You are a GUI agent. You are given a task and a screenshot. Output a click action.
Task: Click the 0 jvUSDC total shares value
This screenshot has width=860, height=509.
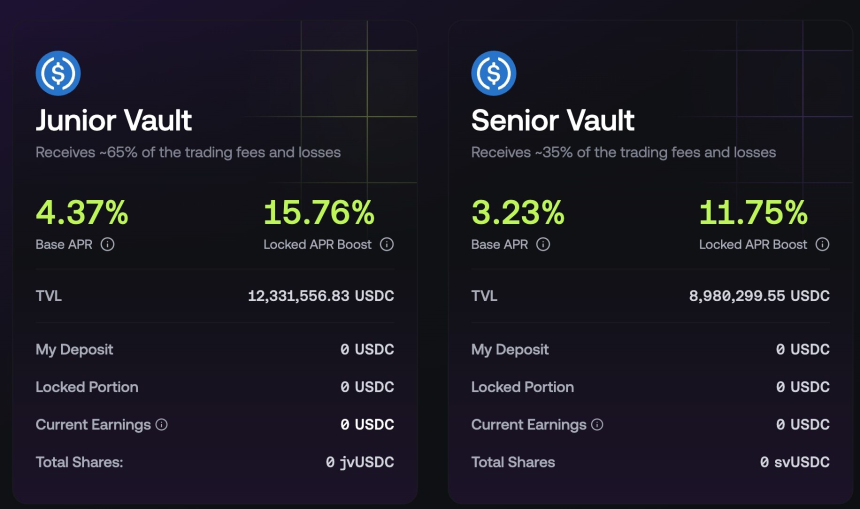[360, 462]
